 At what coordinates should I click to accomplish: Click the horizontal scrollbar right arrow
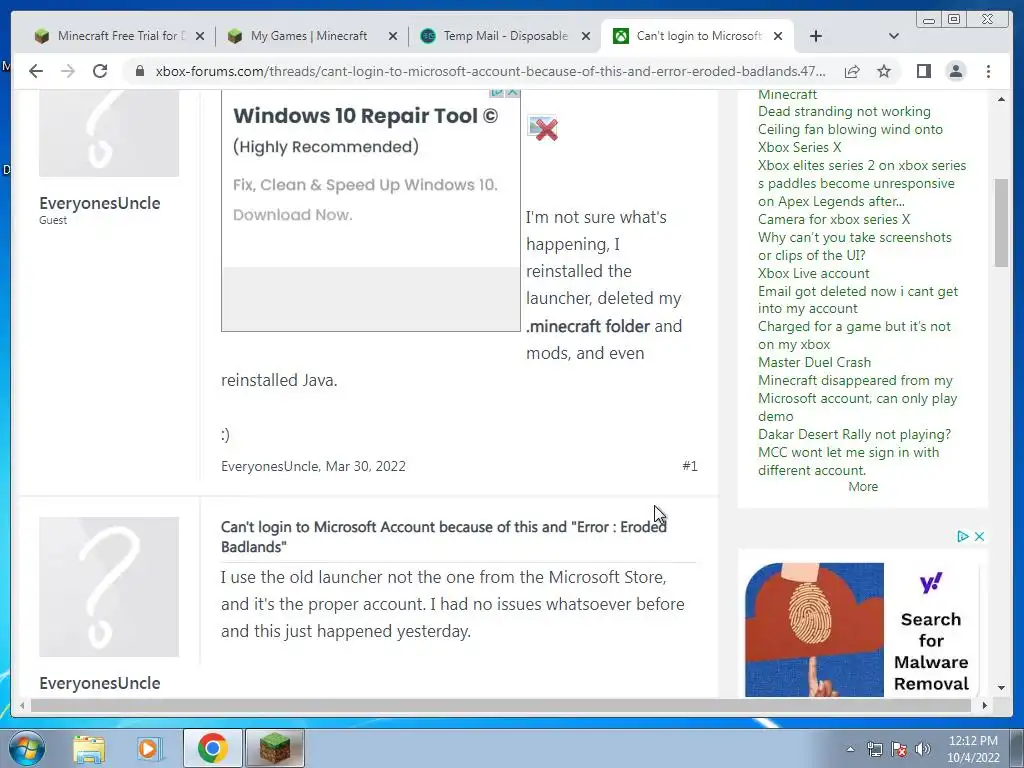point(984,705)
